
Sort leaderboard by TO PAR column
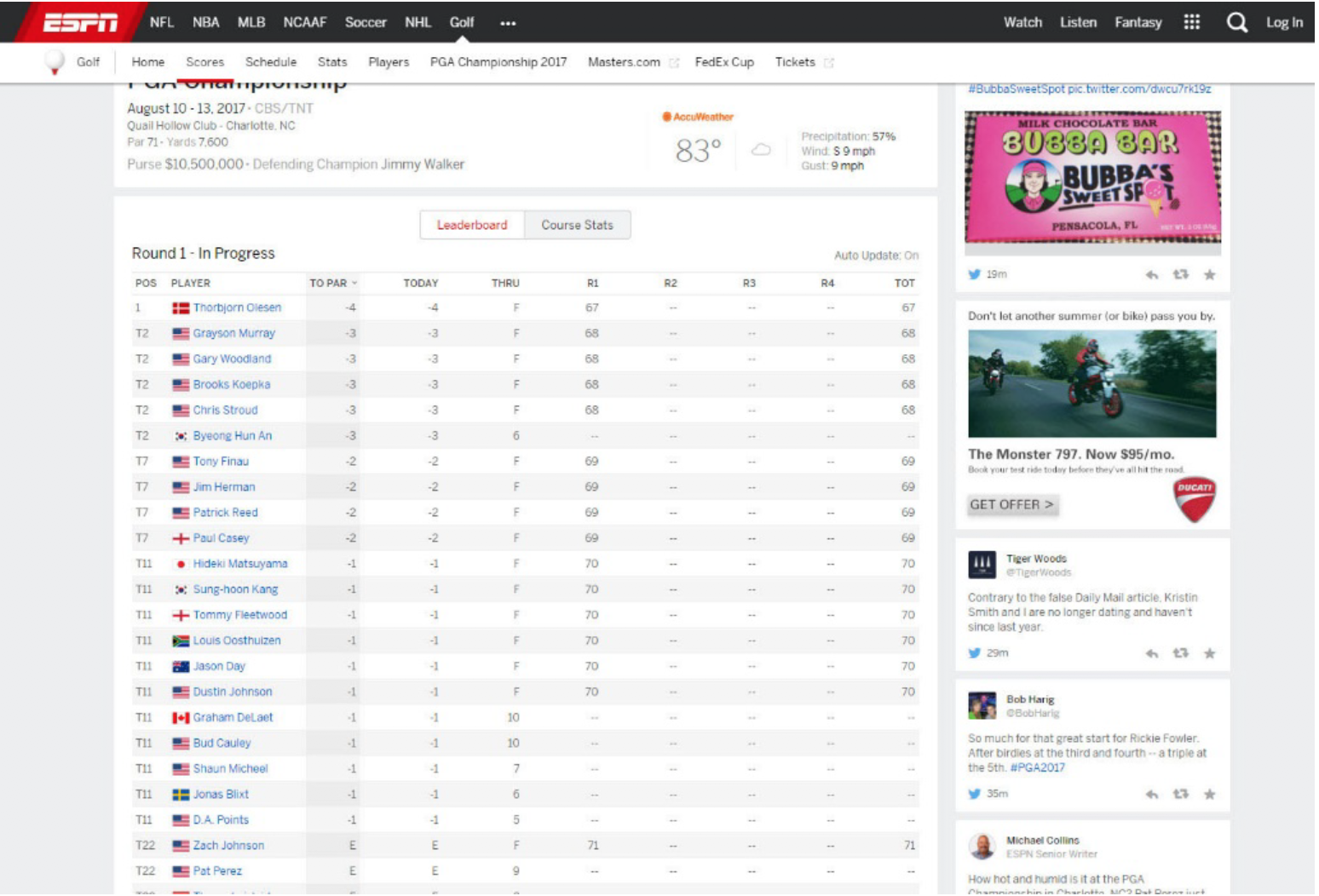334,284
